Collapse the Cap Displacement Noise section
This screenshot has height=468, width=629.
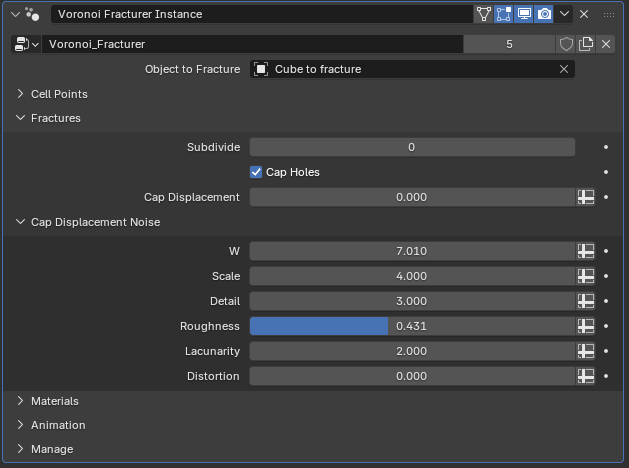[21, 222]
